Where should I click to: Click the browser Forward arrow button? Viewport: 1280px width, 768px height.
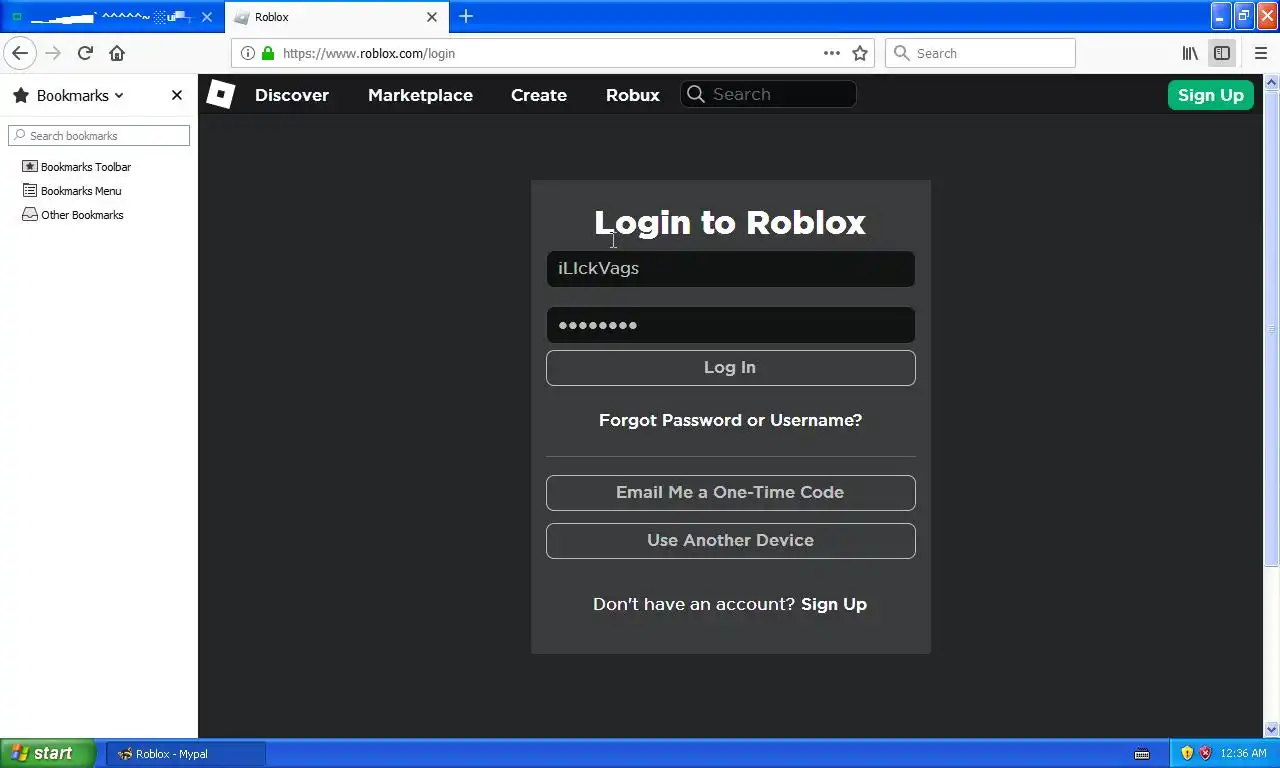(x=53, y=53)
